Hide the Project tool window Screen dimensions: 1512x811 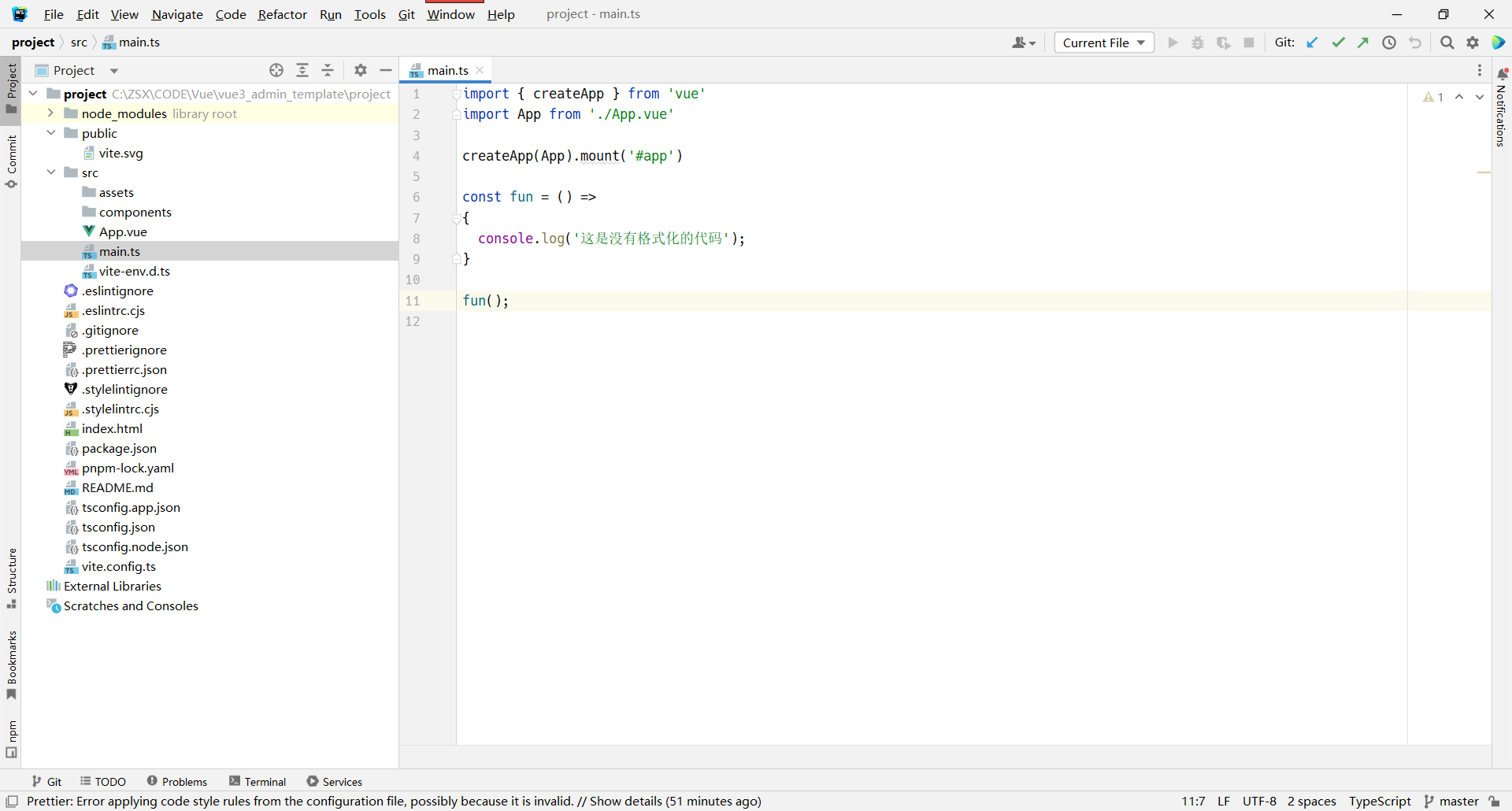click(x=386, y=70)
